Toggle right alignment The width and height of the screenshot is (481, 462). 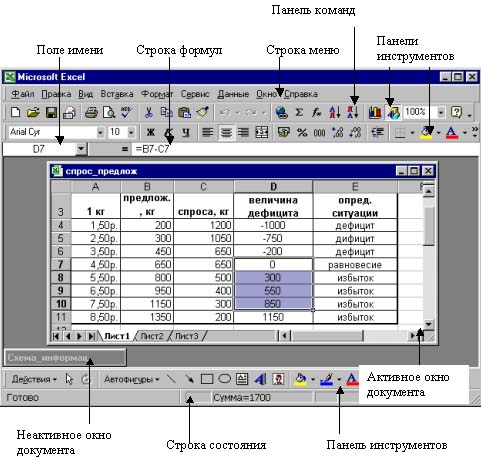point(244,132)
